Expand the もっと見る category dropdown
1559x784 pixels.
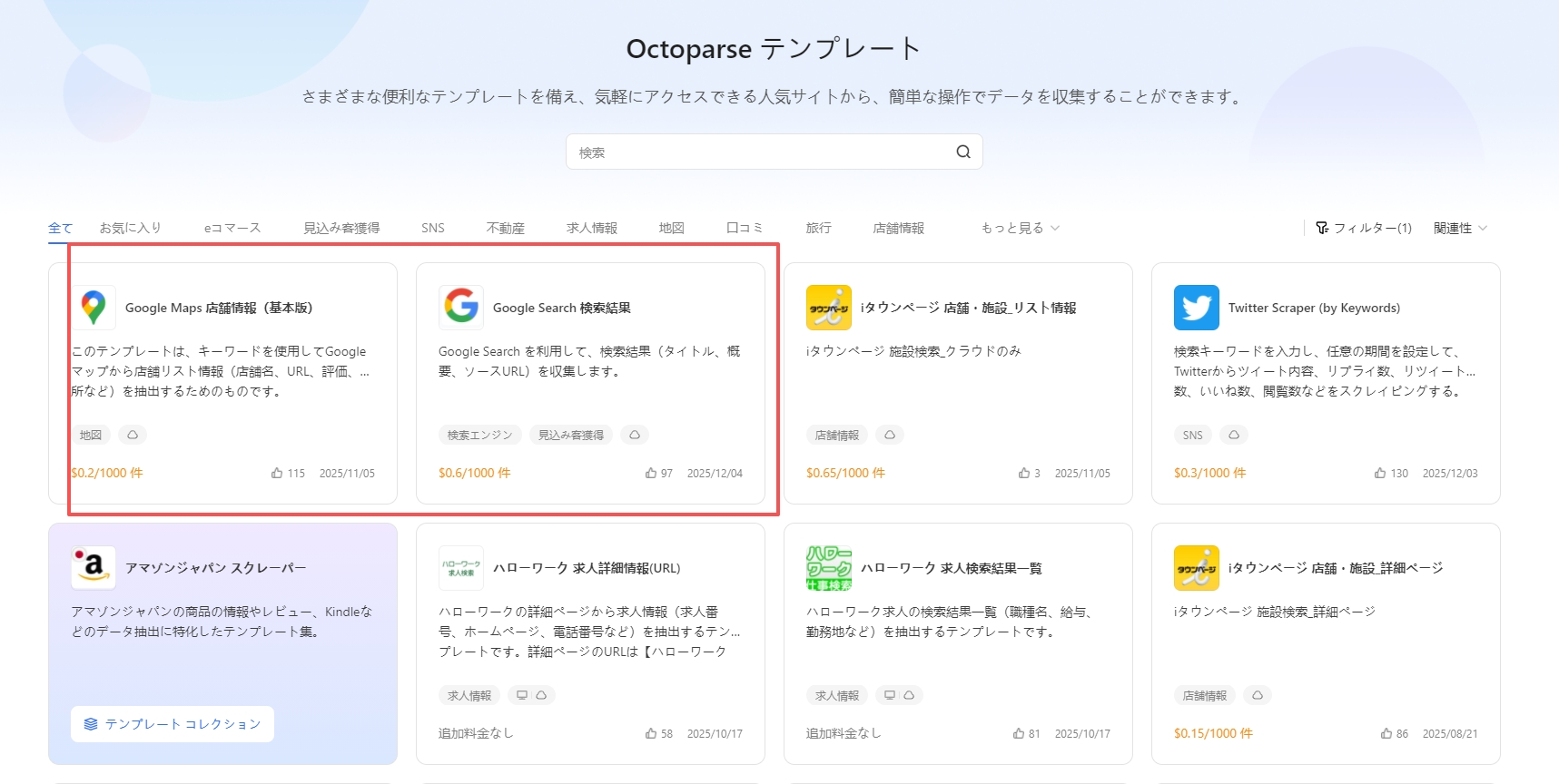tap(1020, 228)
